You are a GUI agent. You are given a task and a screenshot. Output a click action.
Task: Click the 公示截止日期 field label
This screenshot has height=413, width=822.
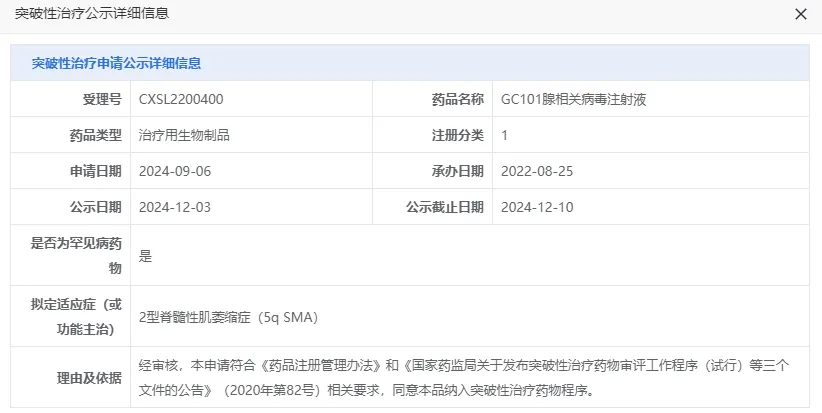click(444, 207)
